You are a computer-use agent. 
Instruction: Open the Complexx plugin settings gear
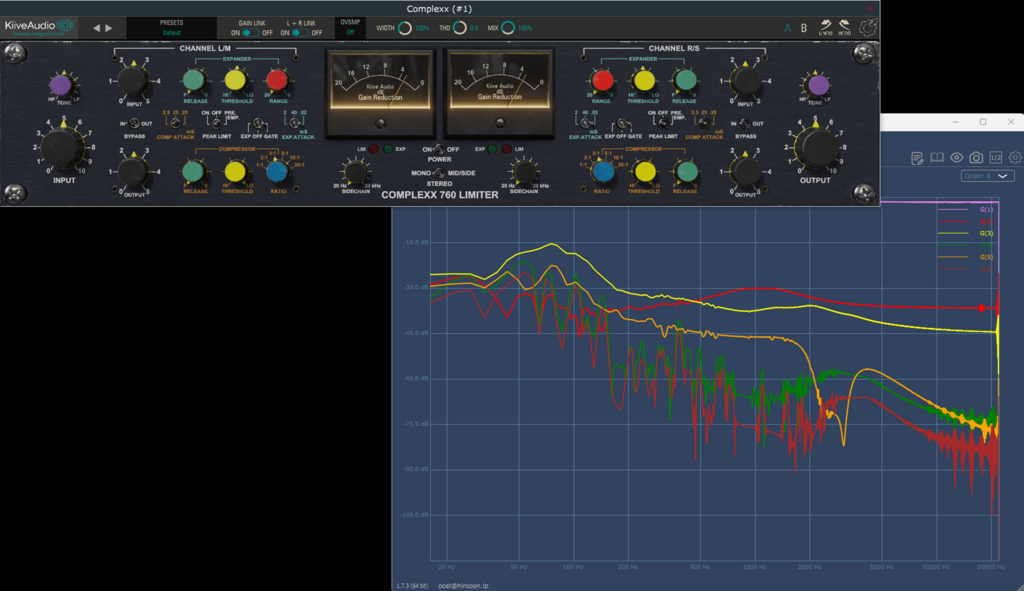pyautogui.click(x=868, y=28)
